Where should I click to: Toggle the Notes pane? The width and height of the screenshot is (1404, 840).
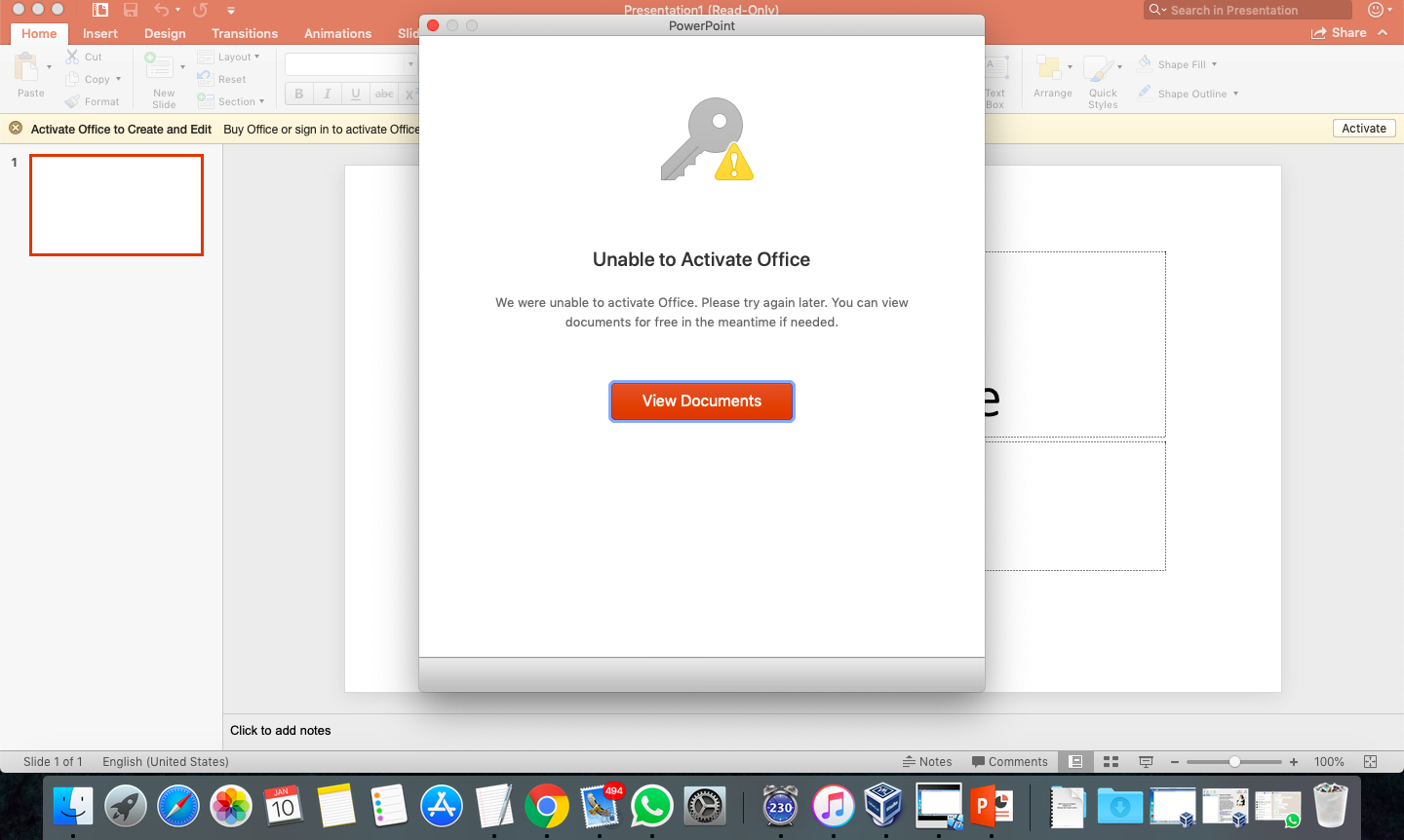click(x=927, y=762)
